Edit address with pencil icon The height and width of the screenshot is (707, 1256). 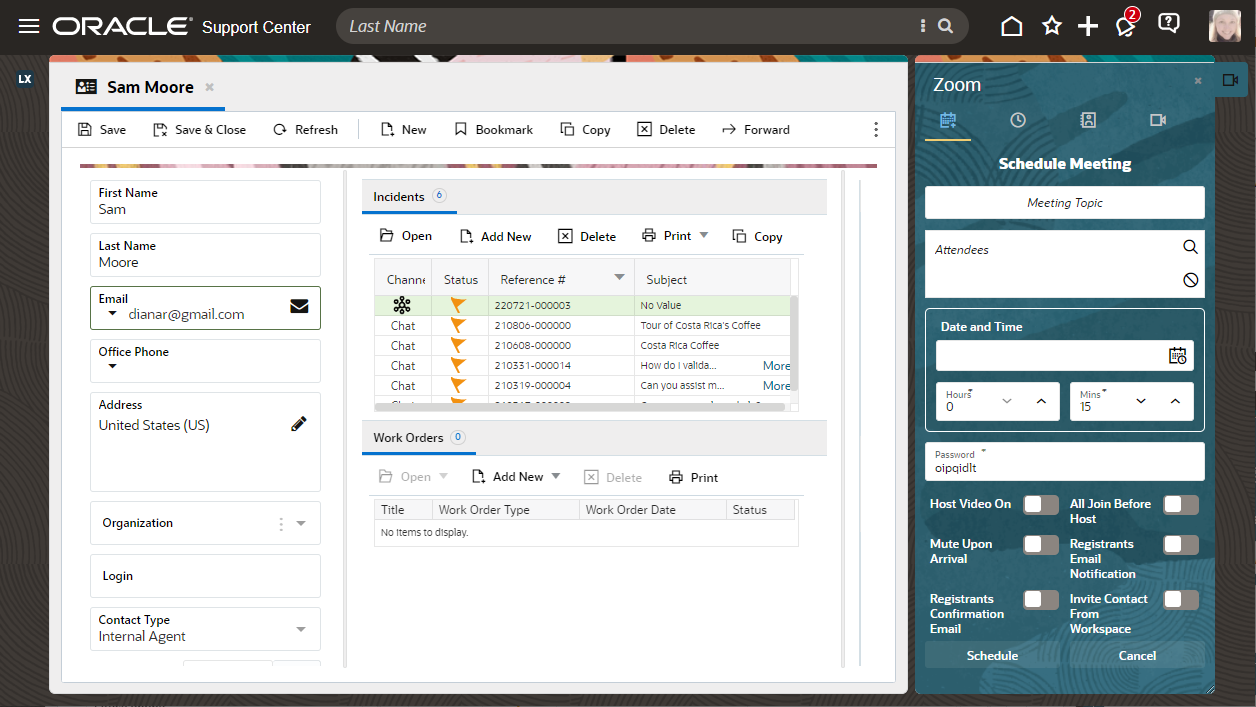coord(299,424)
